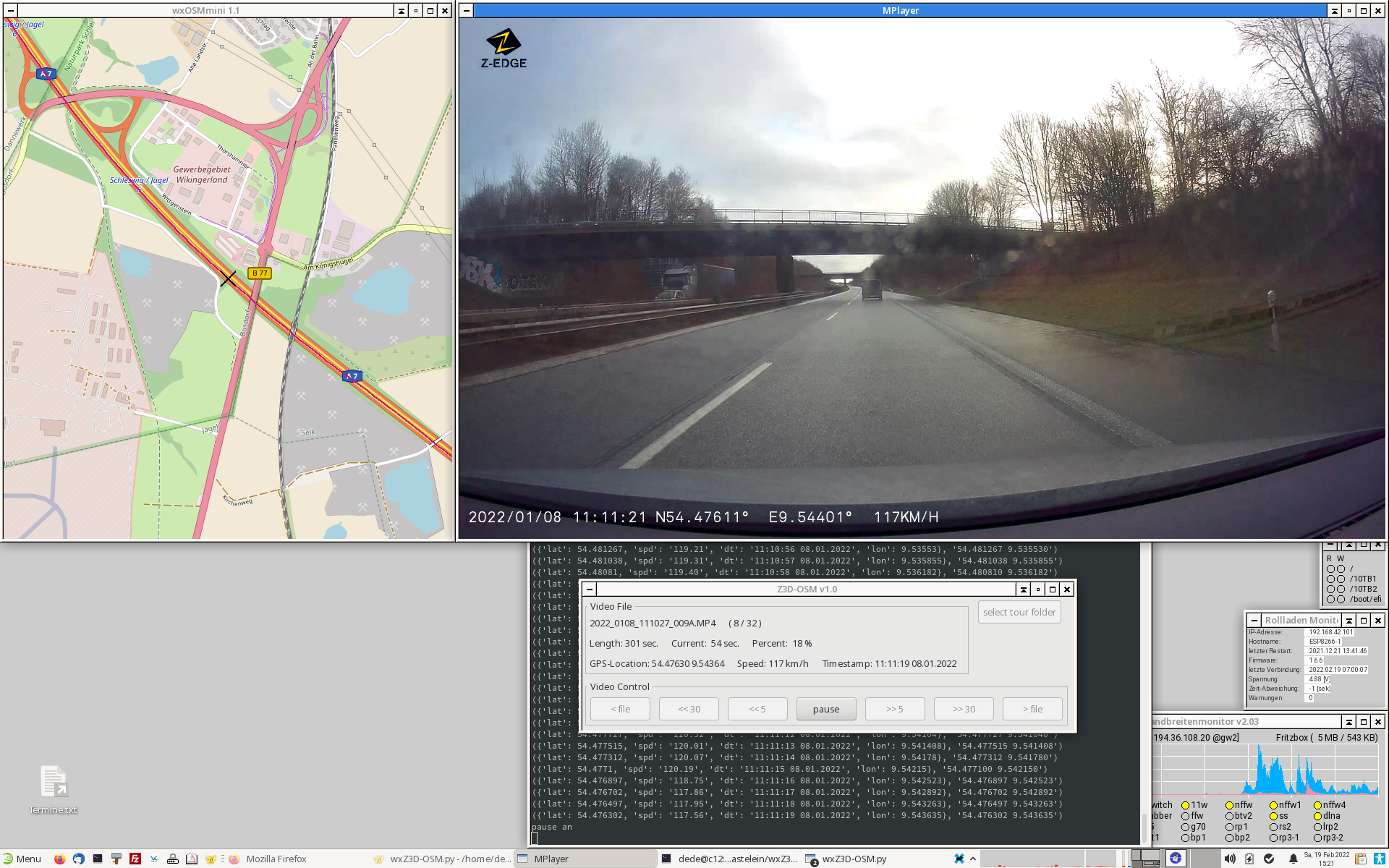Toggle the nffw4 indicator
Screen dimensions: 1389x868
point(1317,805)
